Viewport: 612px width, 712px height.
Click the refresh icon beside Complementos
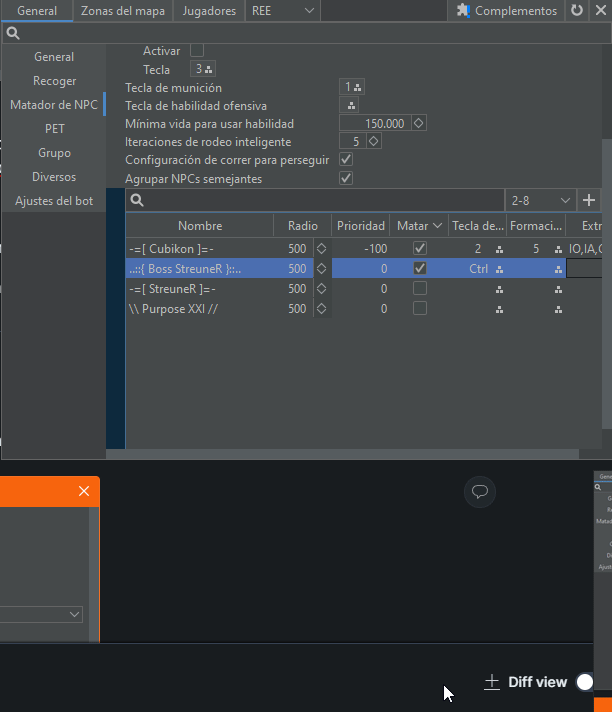tap(577, 11)
